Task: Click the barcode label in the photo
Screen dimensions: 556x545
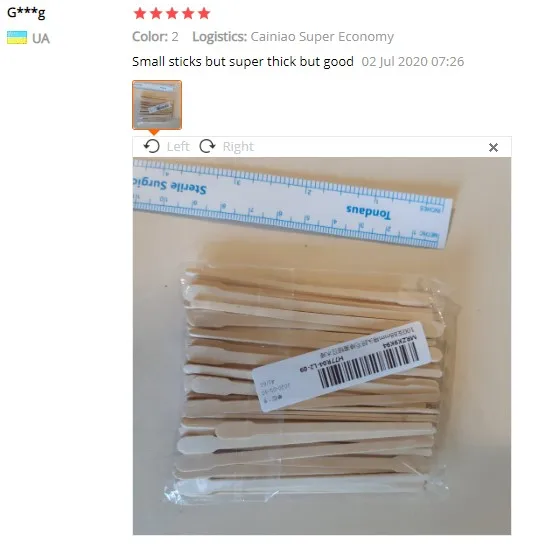Action: [x=341, y=367]
